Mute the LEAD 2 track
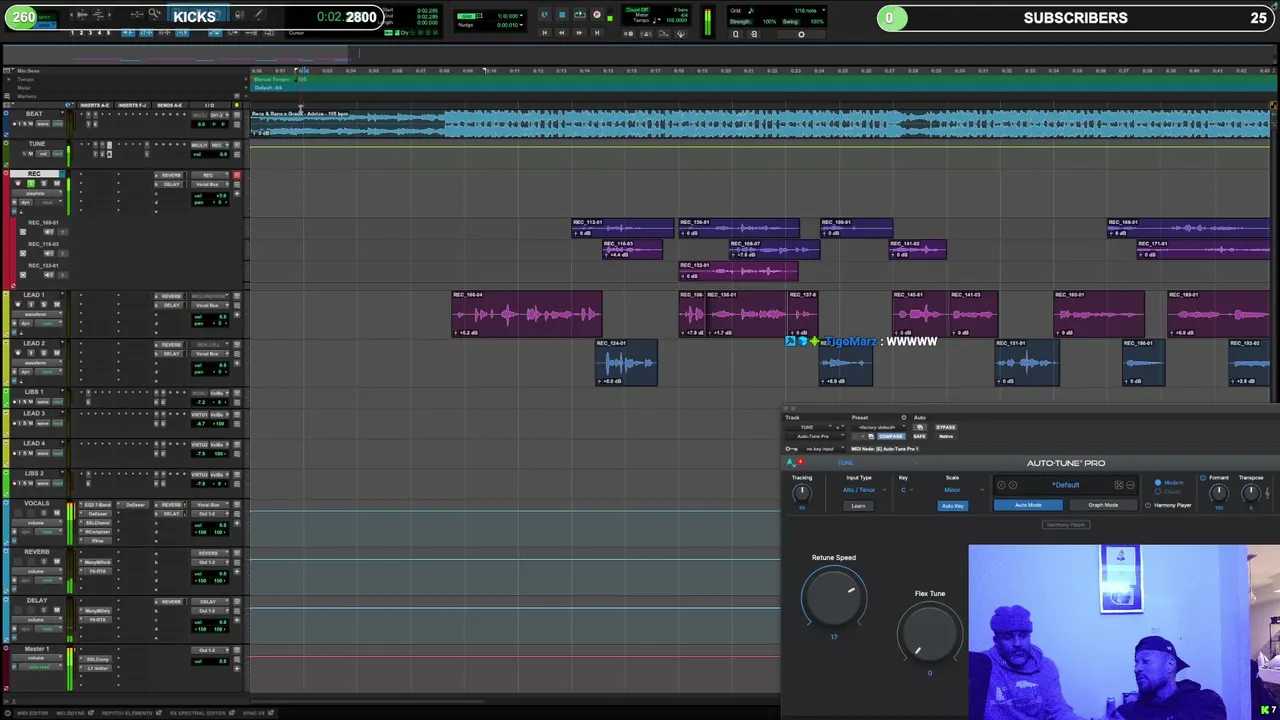 pyautogui.click(x=57, y=352)
